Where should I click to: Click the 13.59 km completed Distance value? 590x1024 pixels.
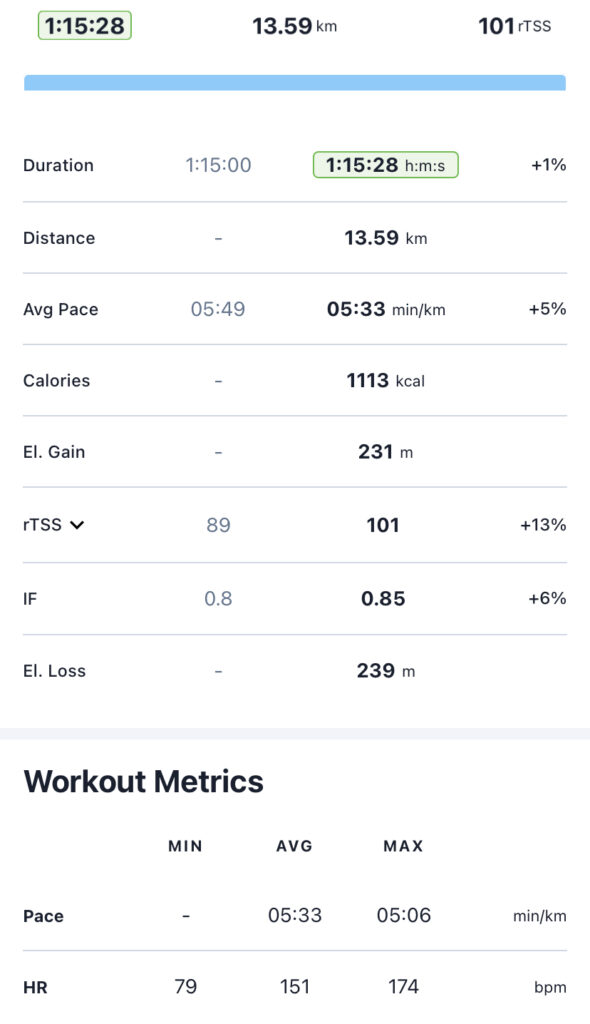(385, 238)
